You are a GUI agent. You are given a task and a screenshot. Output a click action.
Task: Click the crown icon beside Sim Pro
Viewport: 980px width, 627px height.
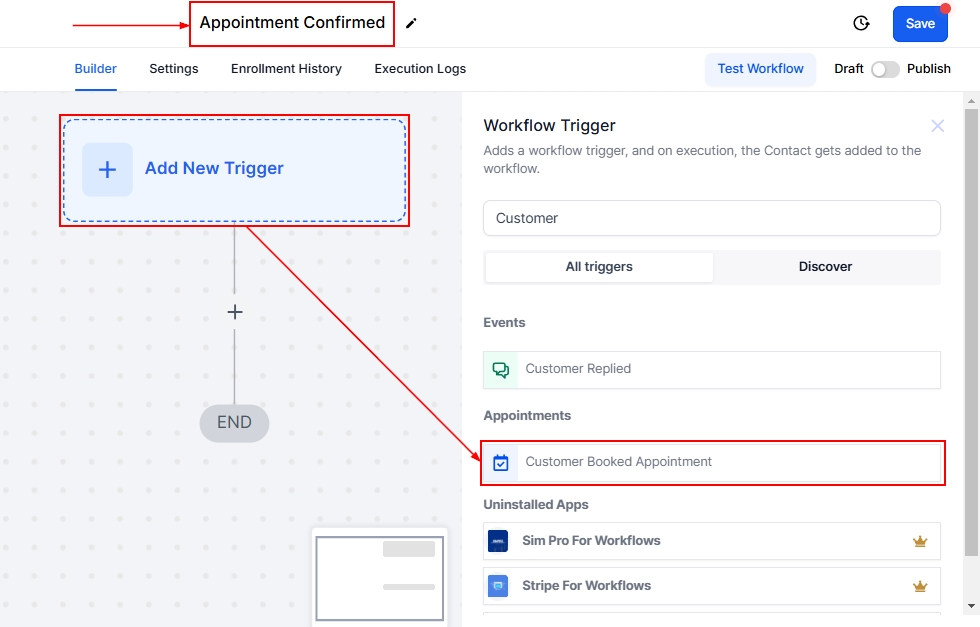click(920, 541)
